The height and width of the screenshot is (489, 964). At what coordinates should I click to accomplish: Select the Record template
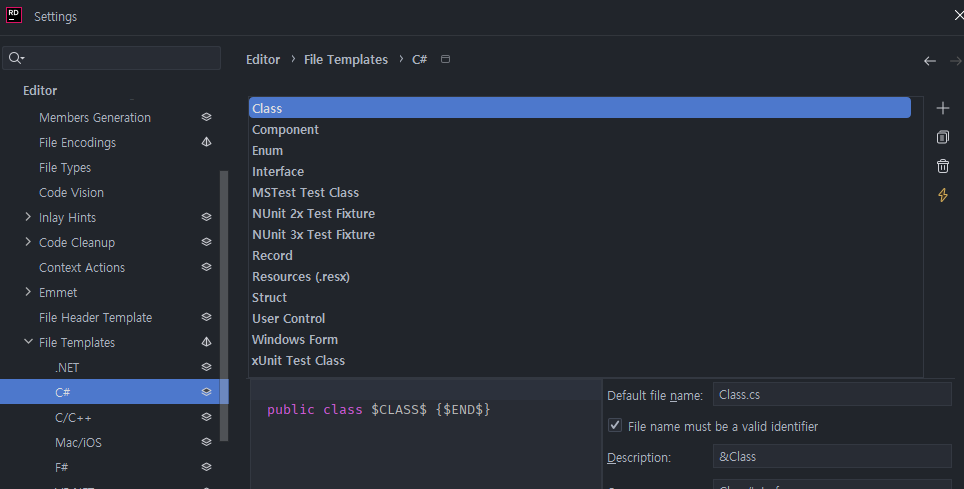click(x=580, y=255)
